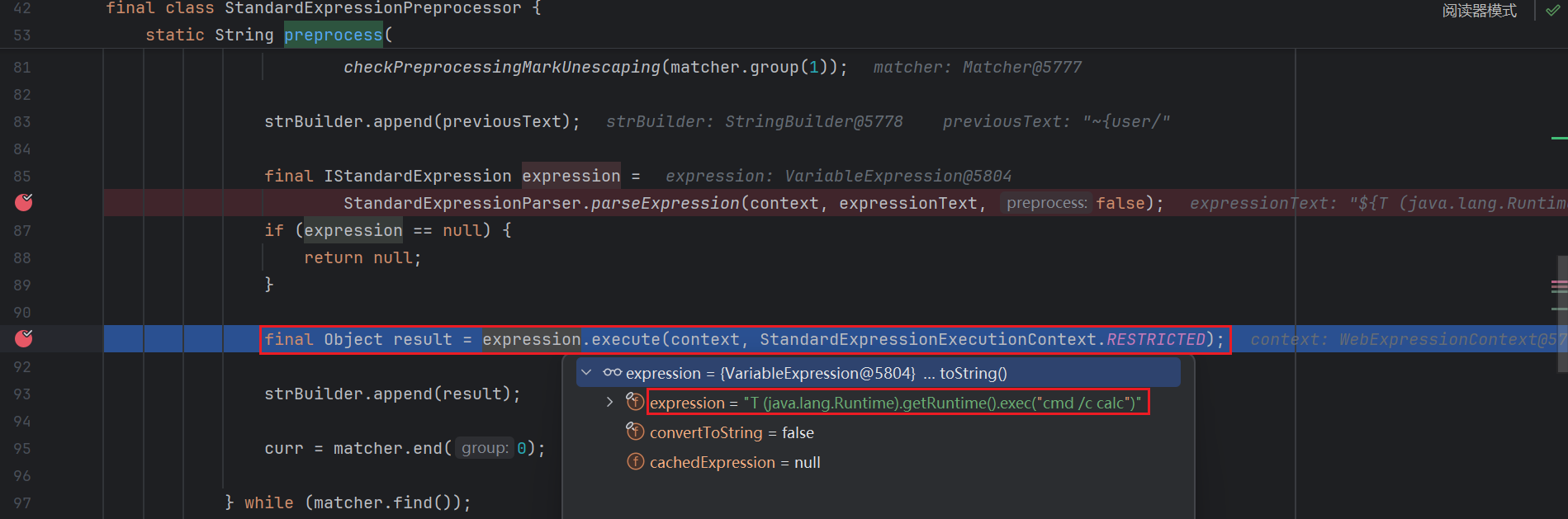
Task: Toggle the breakpoint on the expression.execute line
Action: 24,338
